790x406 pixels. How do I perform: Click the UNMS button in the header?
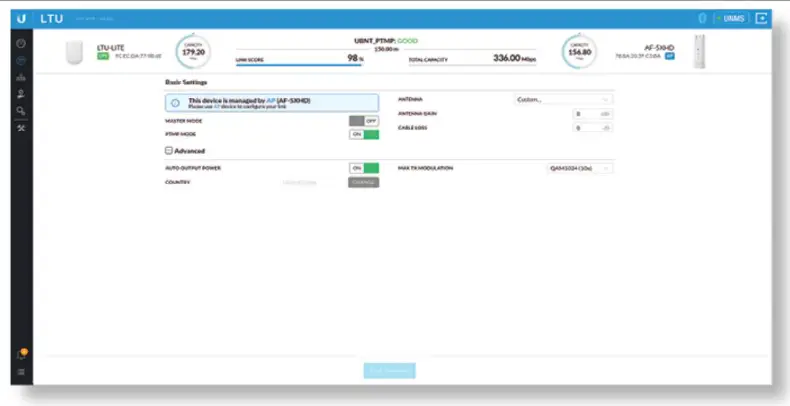731,19
